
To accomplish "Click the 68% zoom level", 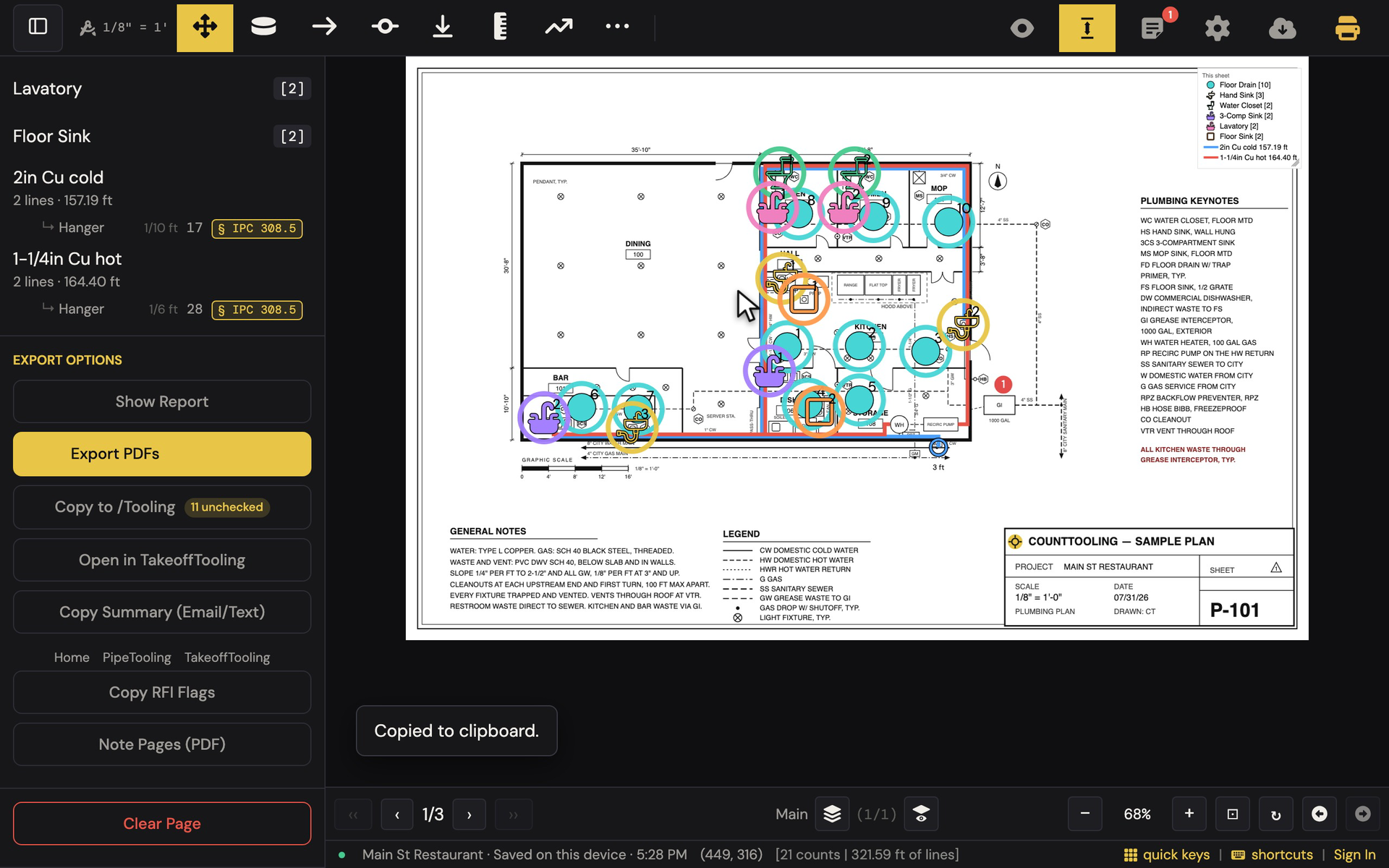I will pyautogui.click(x=1137, y=814).
